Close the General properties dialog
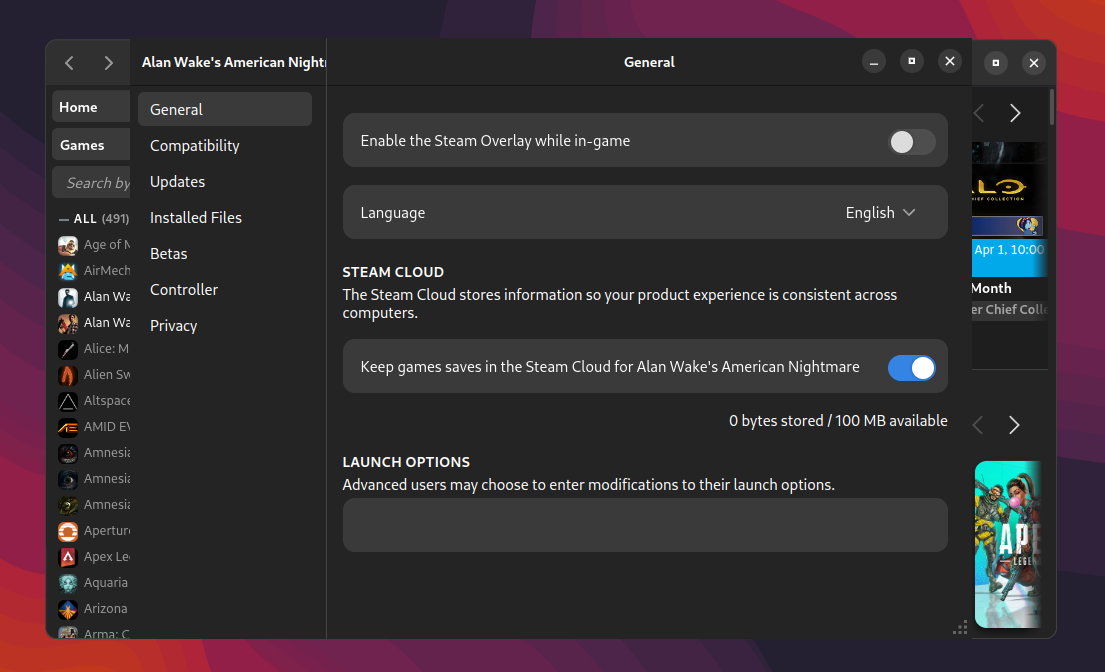Viewport: 1105px width, 672px height. click(950, 62)
